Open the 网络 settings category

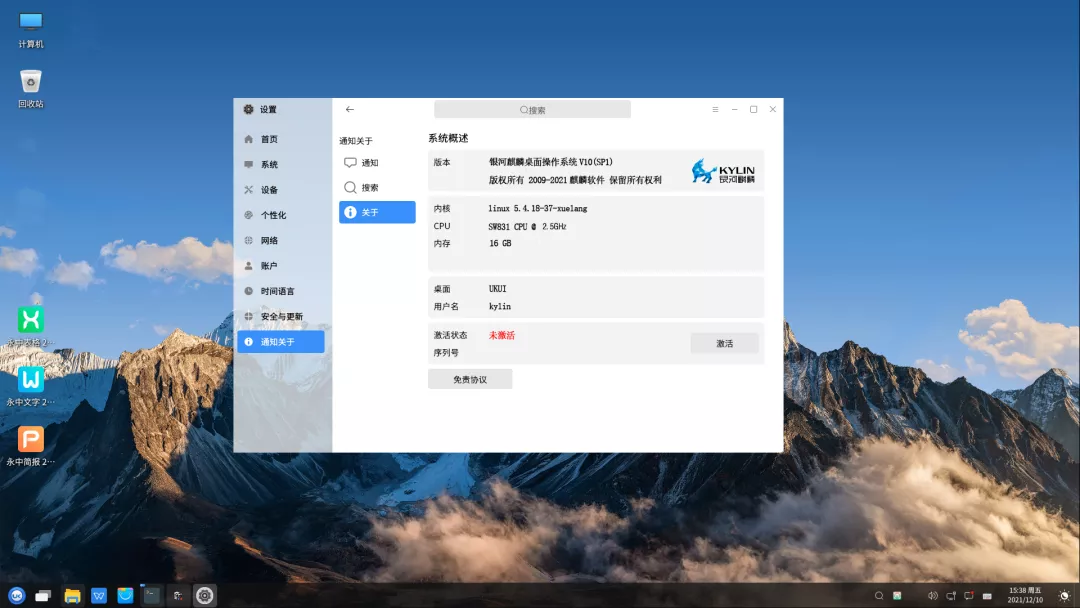pyautogui.click(x=280, y=240)
